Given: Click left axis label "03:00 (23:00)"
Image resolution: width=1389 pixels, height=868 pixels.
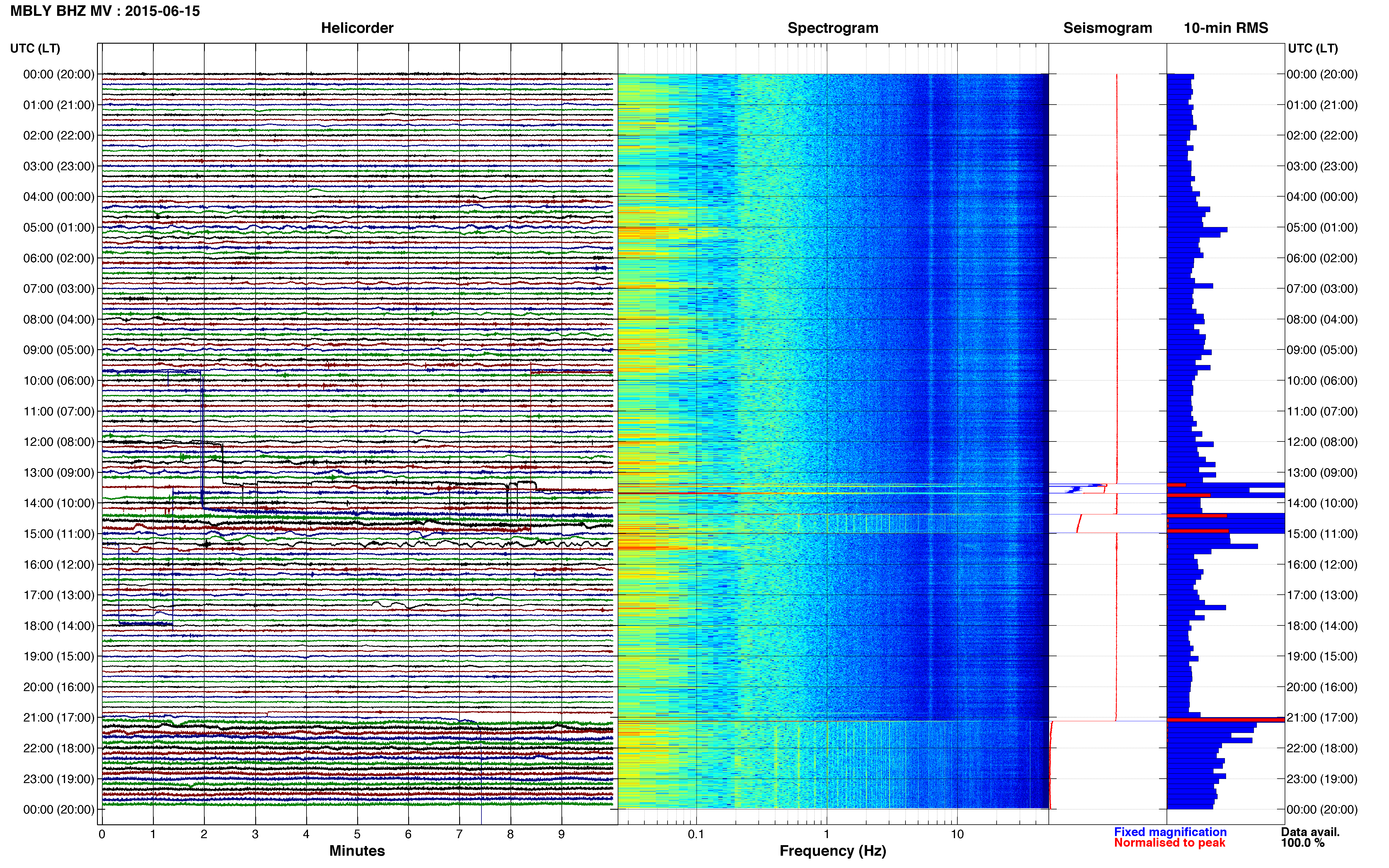Looking at the screenshot, I should tap(59, 166).
